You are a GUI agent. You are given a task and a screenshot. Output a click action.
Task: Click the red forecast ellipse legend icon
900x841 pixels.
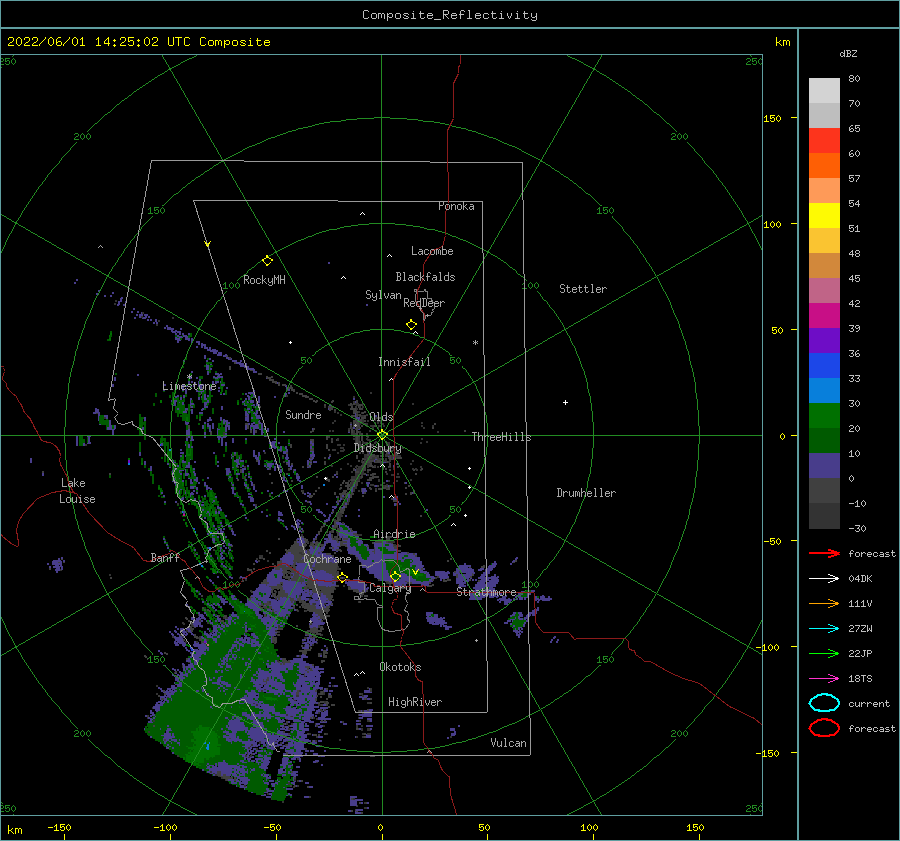coord(824,728)
